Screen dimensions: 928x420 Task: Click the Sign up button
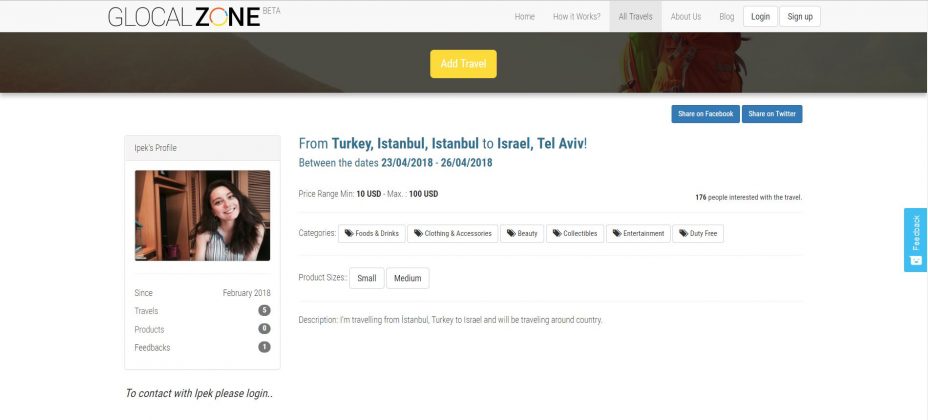[x=800, y=17]
